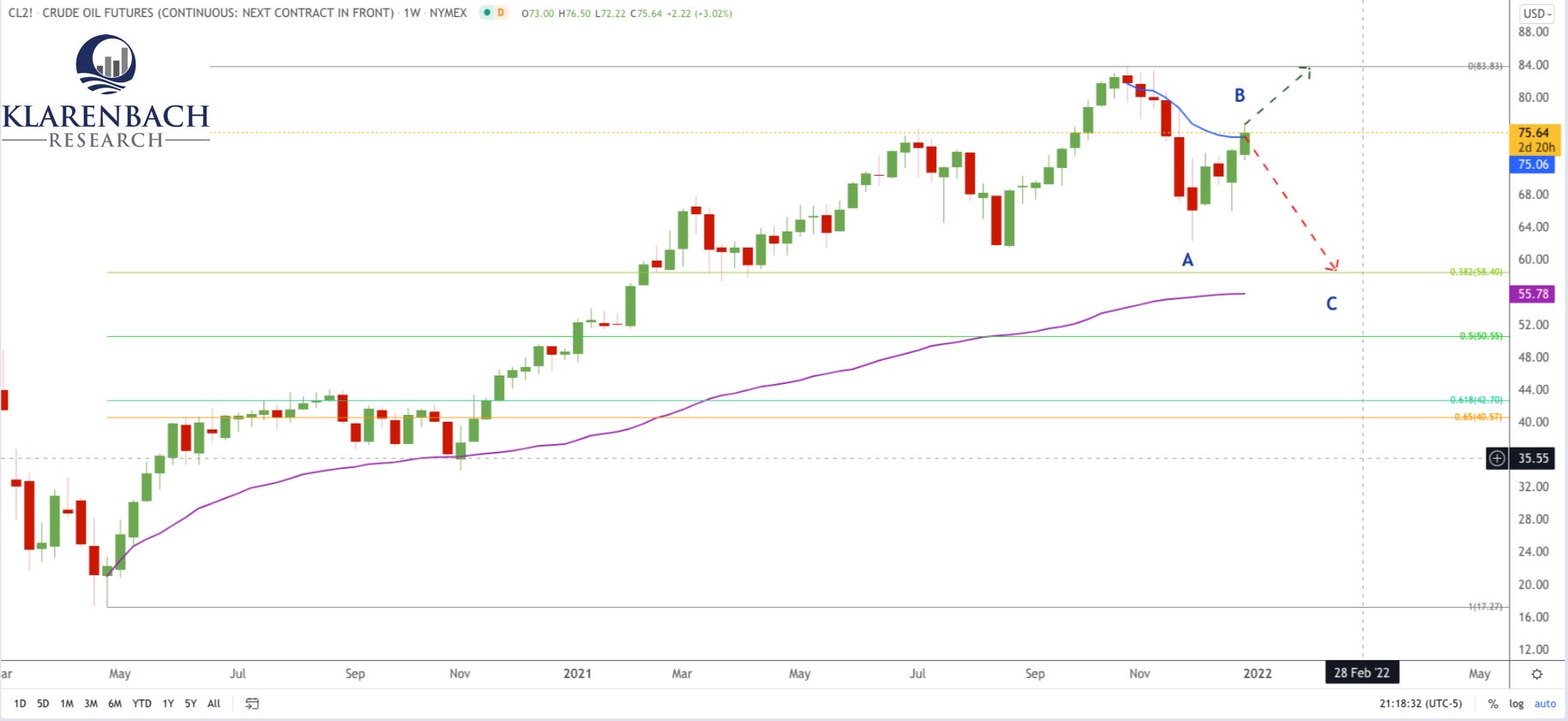Click the blue 75.06 price label

tap(1535, 165)
